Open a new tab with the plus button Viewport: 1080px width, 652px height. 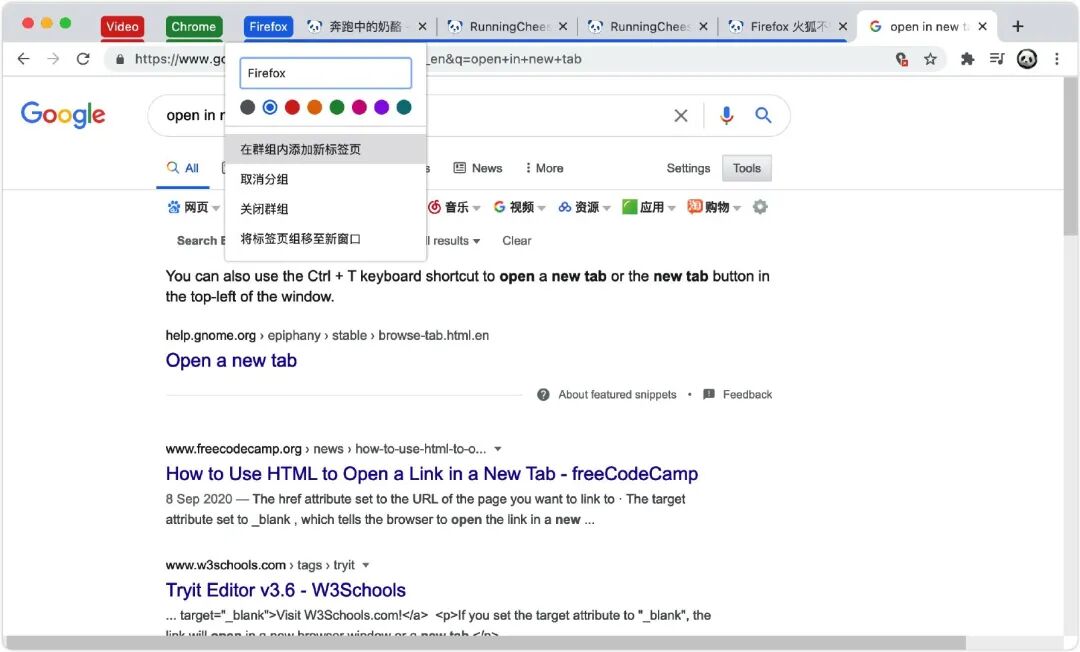[x=1017, y=26]
